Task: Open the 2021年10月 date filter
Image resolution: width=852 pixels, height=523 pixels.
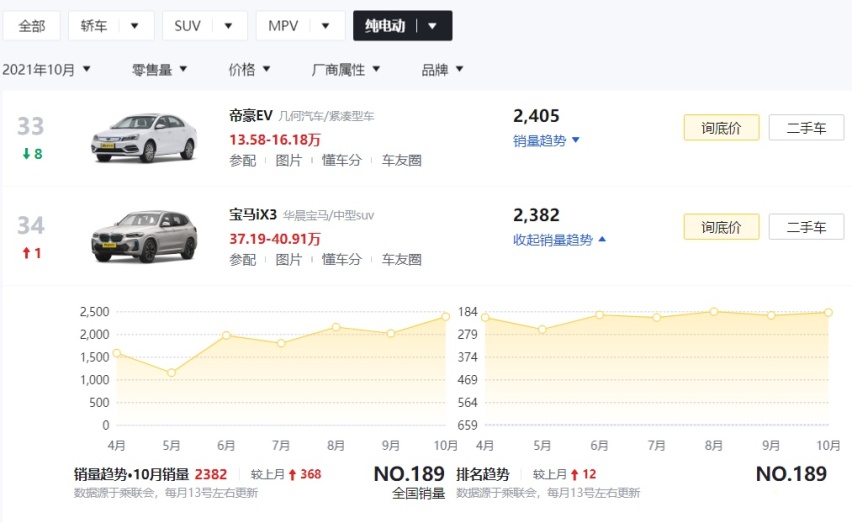Action: coord(46,70)
